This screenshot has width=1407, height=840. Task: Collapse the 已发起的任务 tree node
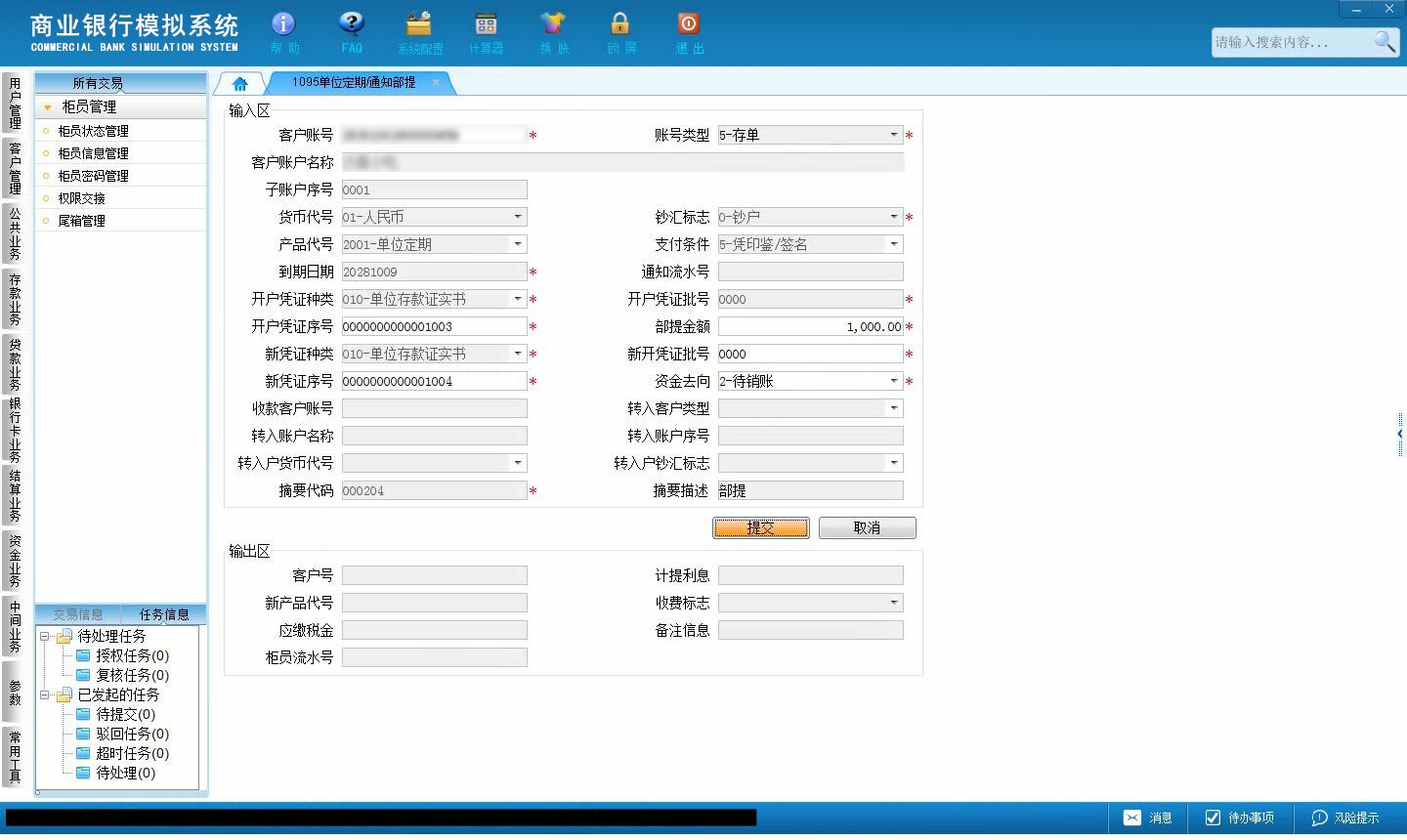[44, 694]
